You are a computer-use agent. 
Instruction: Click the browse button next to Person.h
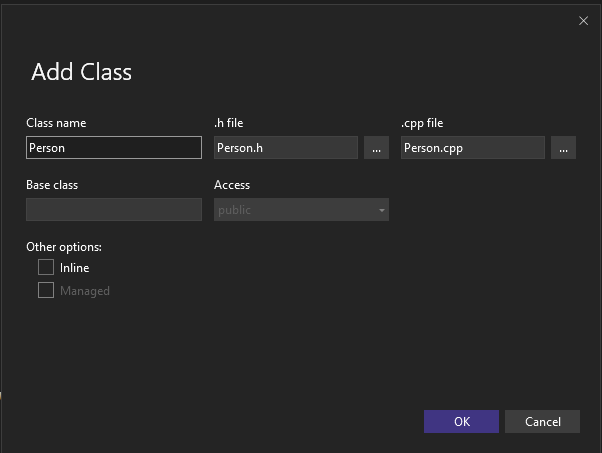[x=376, y=148]
